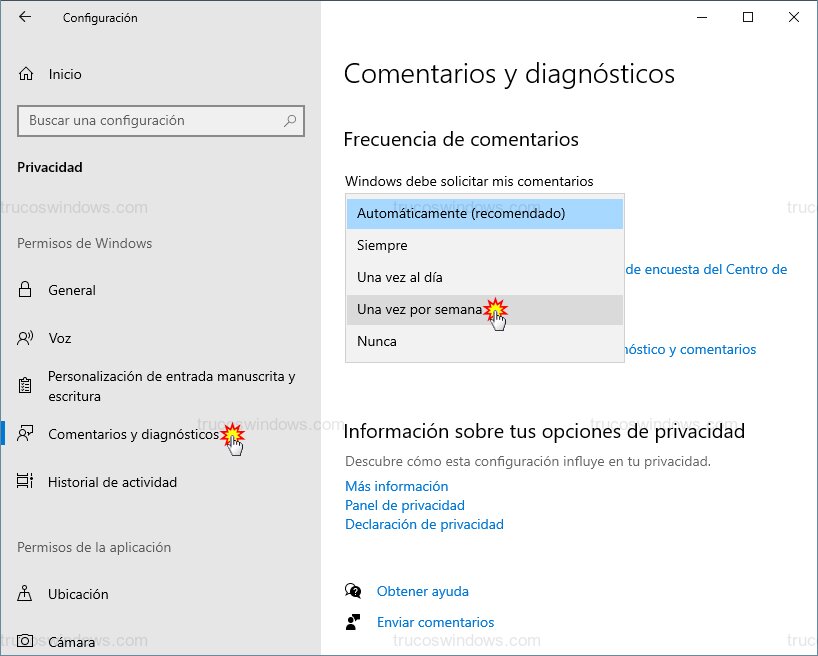Click the Obtener ayuda headset icon
The image size is (818, 656).
coord(354,591)
